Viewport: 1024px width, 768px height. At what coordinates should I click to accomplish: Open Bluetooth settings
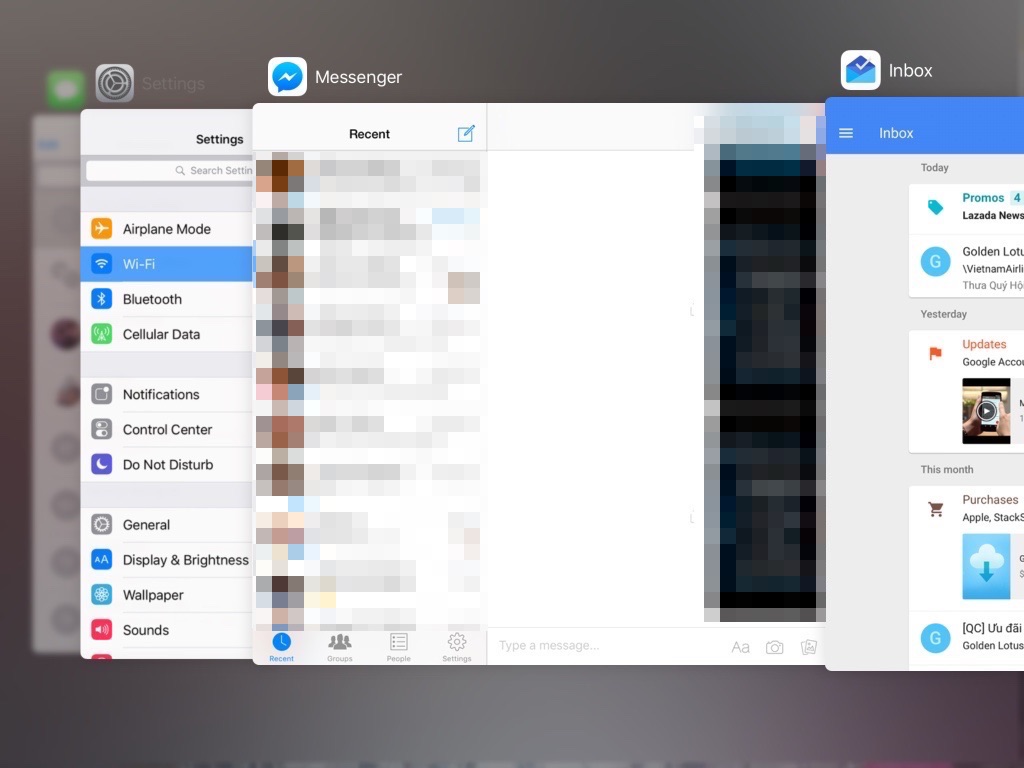(x=166, y=299)
